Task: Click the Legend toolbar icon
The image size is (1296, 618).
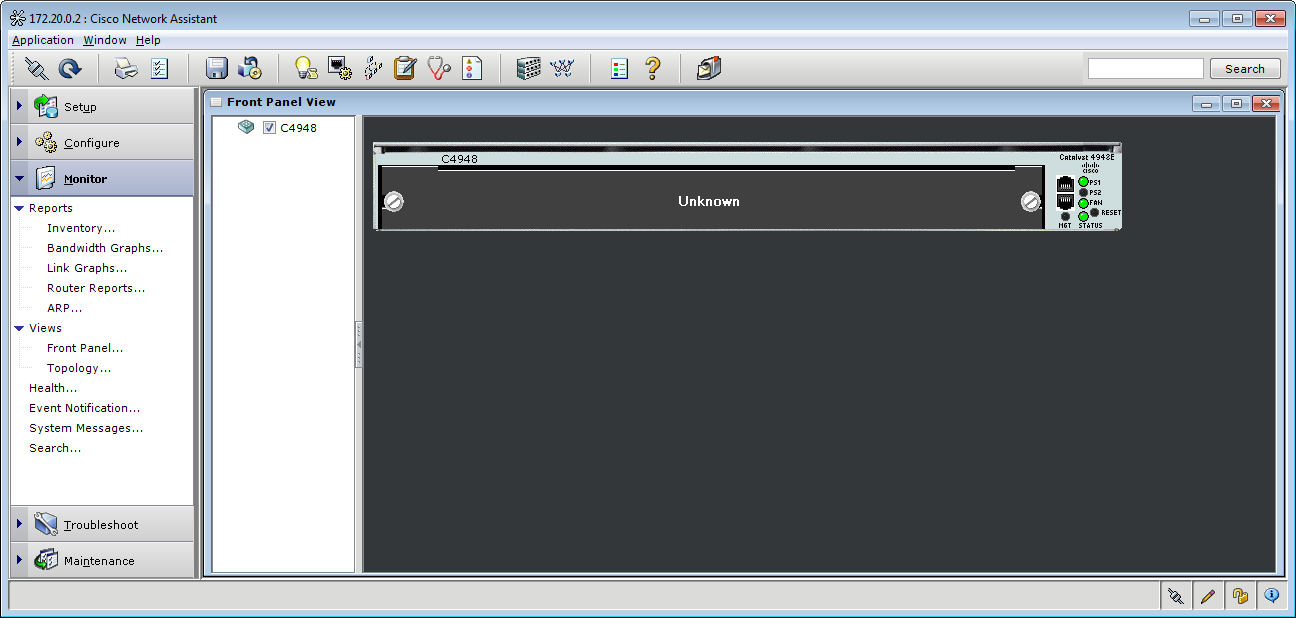Action: (619, 68)
